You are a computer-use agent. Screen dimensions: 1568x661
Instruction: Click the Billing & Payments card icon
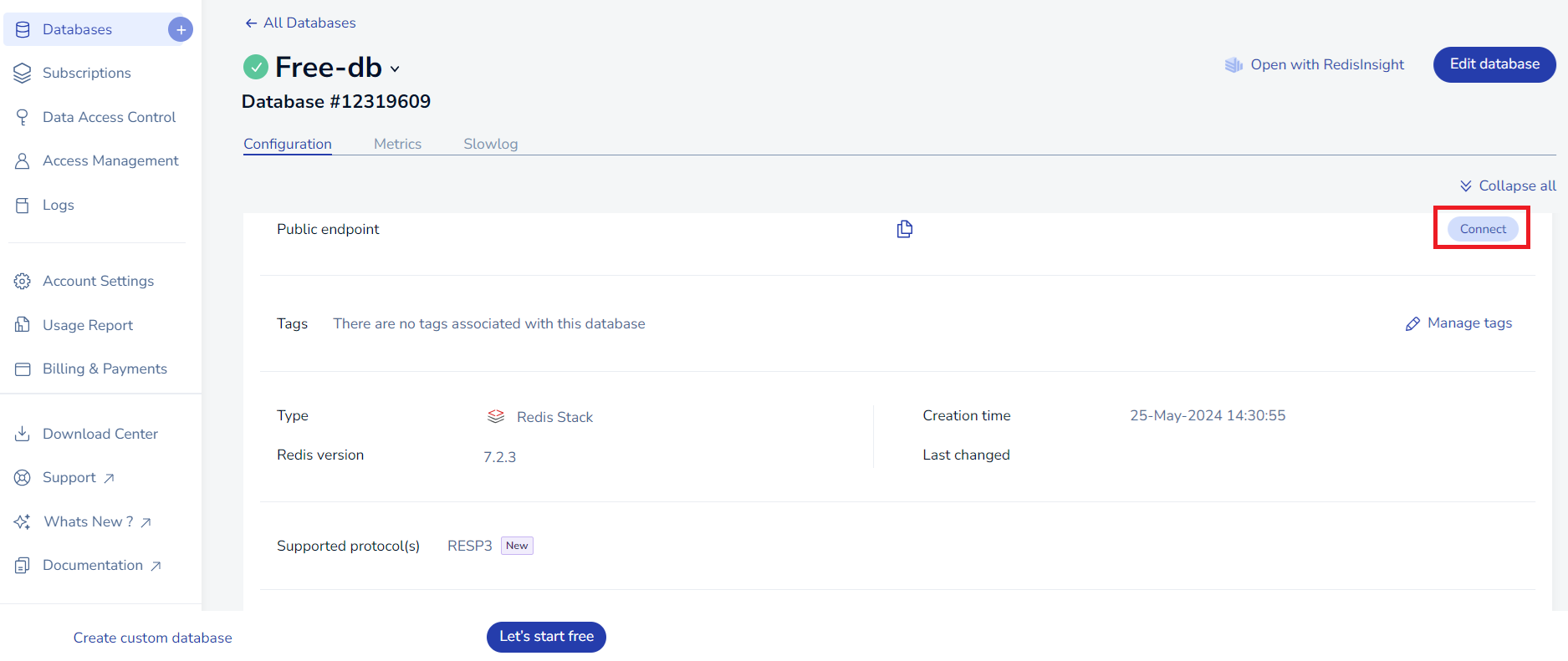tap(23, 369)
